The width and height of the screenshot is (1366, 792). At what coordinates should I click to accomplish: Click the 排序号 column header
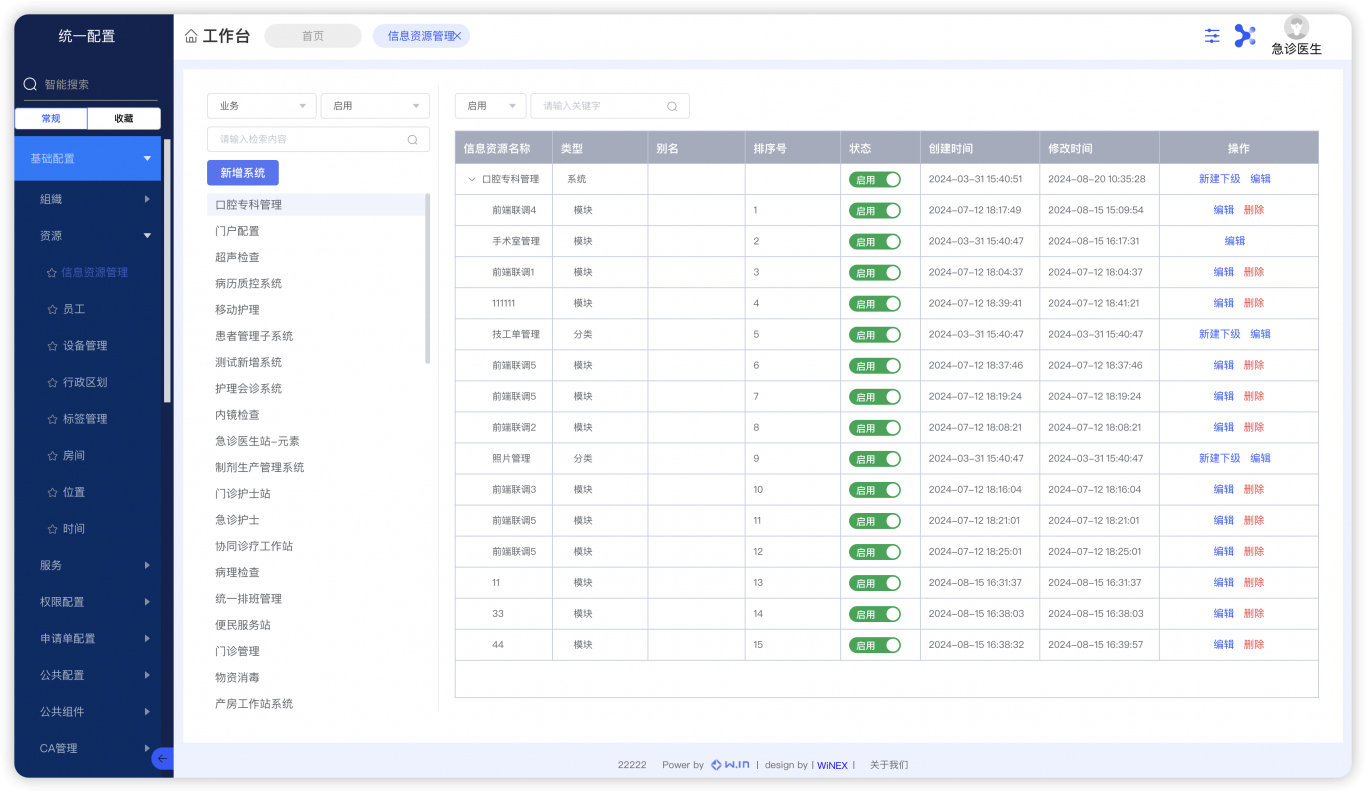click(793, 148)
